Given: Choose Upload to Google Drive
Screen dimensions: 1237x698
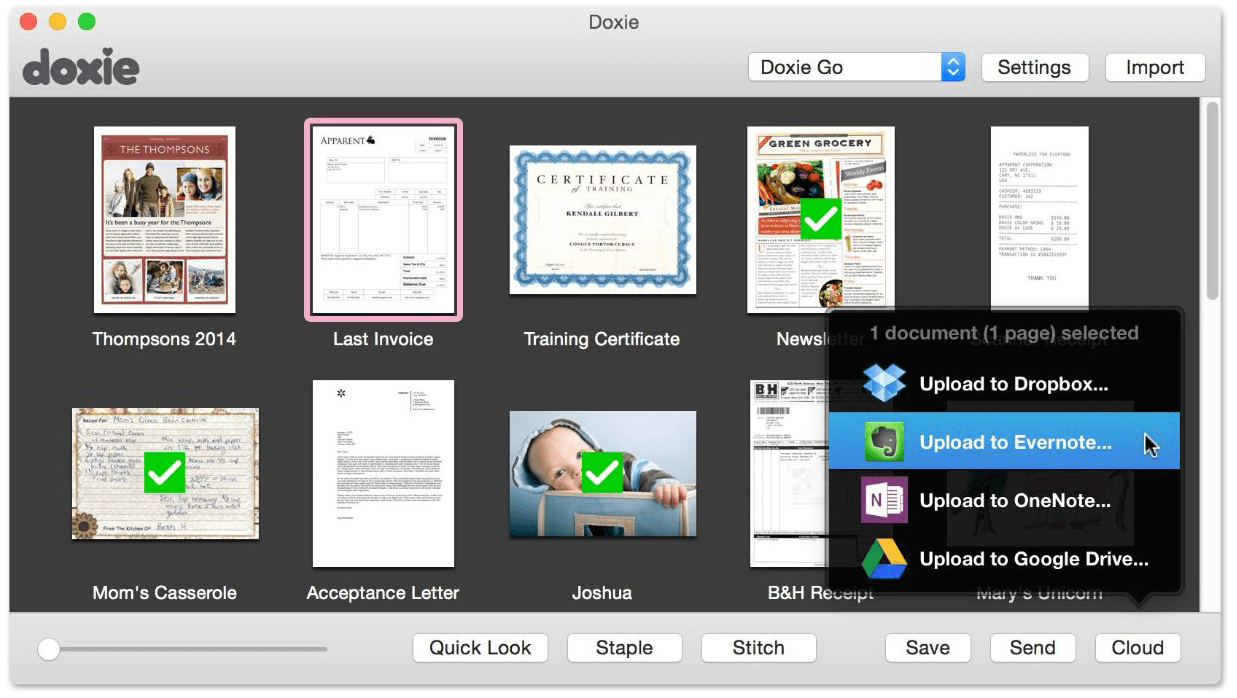Looking at the screenshot, I should (1004, 559).
